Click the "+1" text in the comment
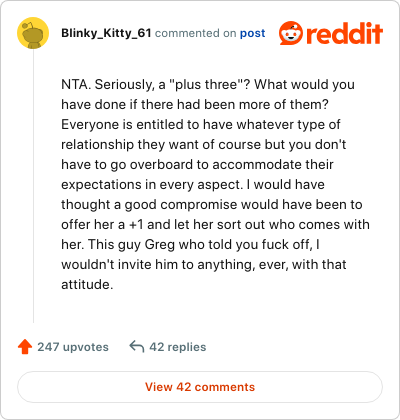400x420 pixels. coord(136,224)
